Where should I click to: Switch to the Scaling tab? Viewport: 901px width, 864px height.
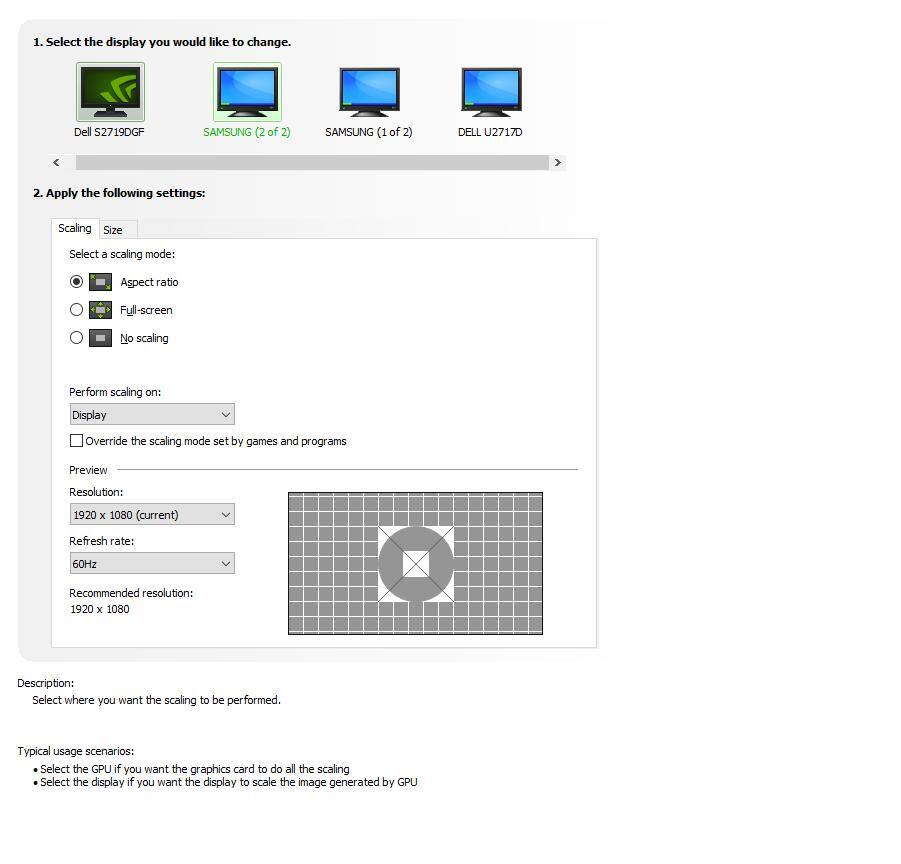click(x=75, y=229)
